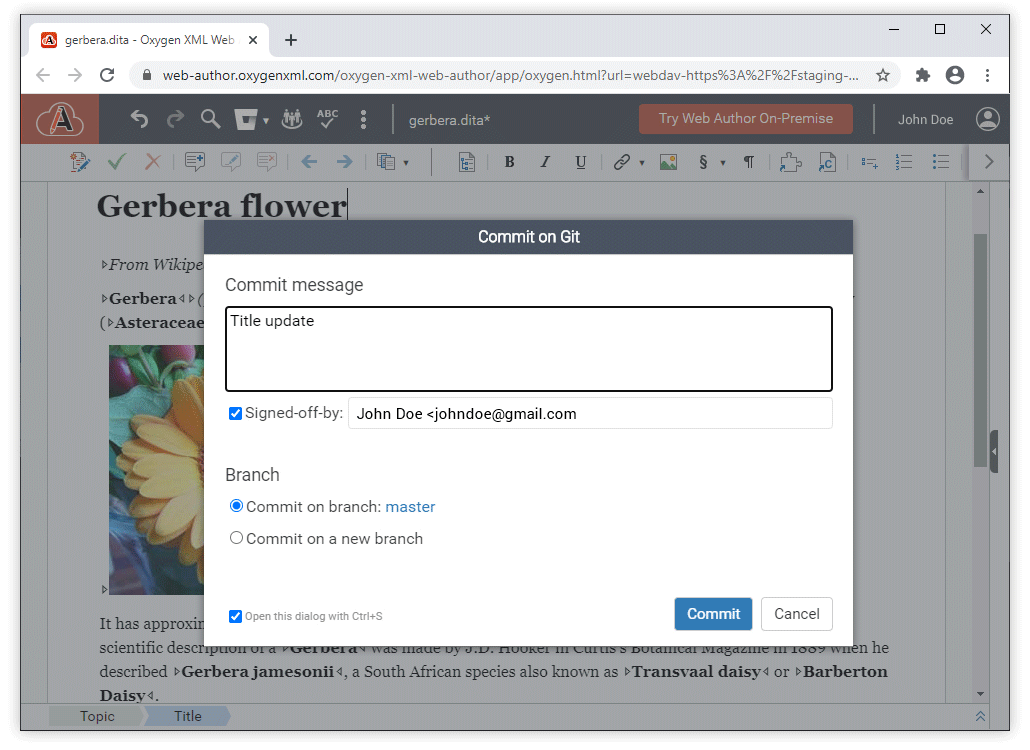Reject the tracked change with red X

[x=152, y=162]
